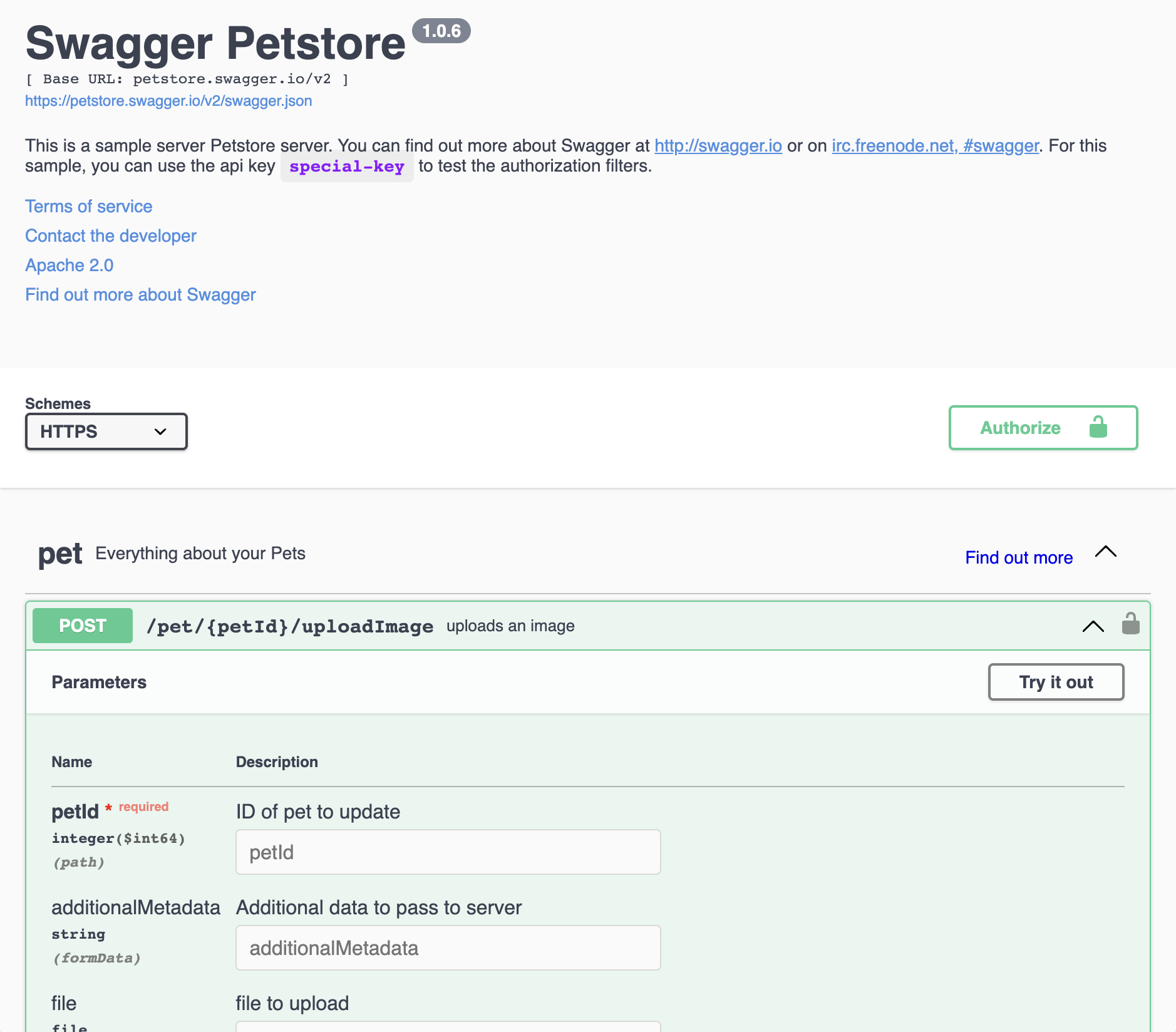Click the /pet/{petId}/uploadImage path
Image resolution: width=1176 pixels, height=1032 pixels.
pyautogui.click(x=289, y=626)
